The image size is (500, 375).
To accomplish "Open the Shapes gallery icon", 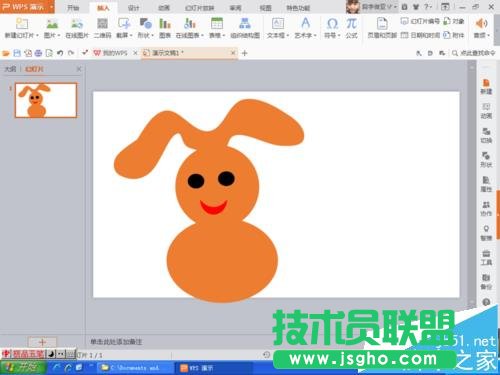I will (145, 23).
